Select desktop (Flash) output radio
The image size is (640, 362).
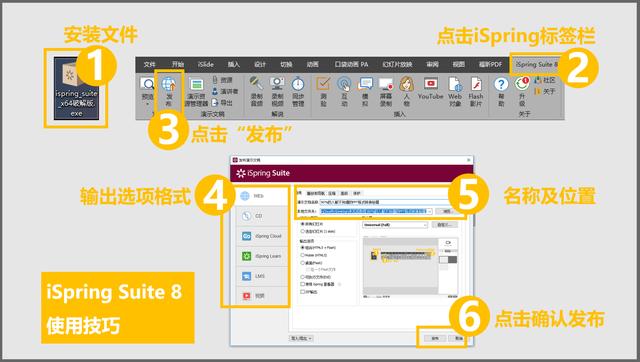[303, 263]
